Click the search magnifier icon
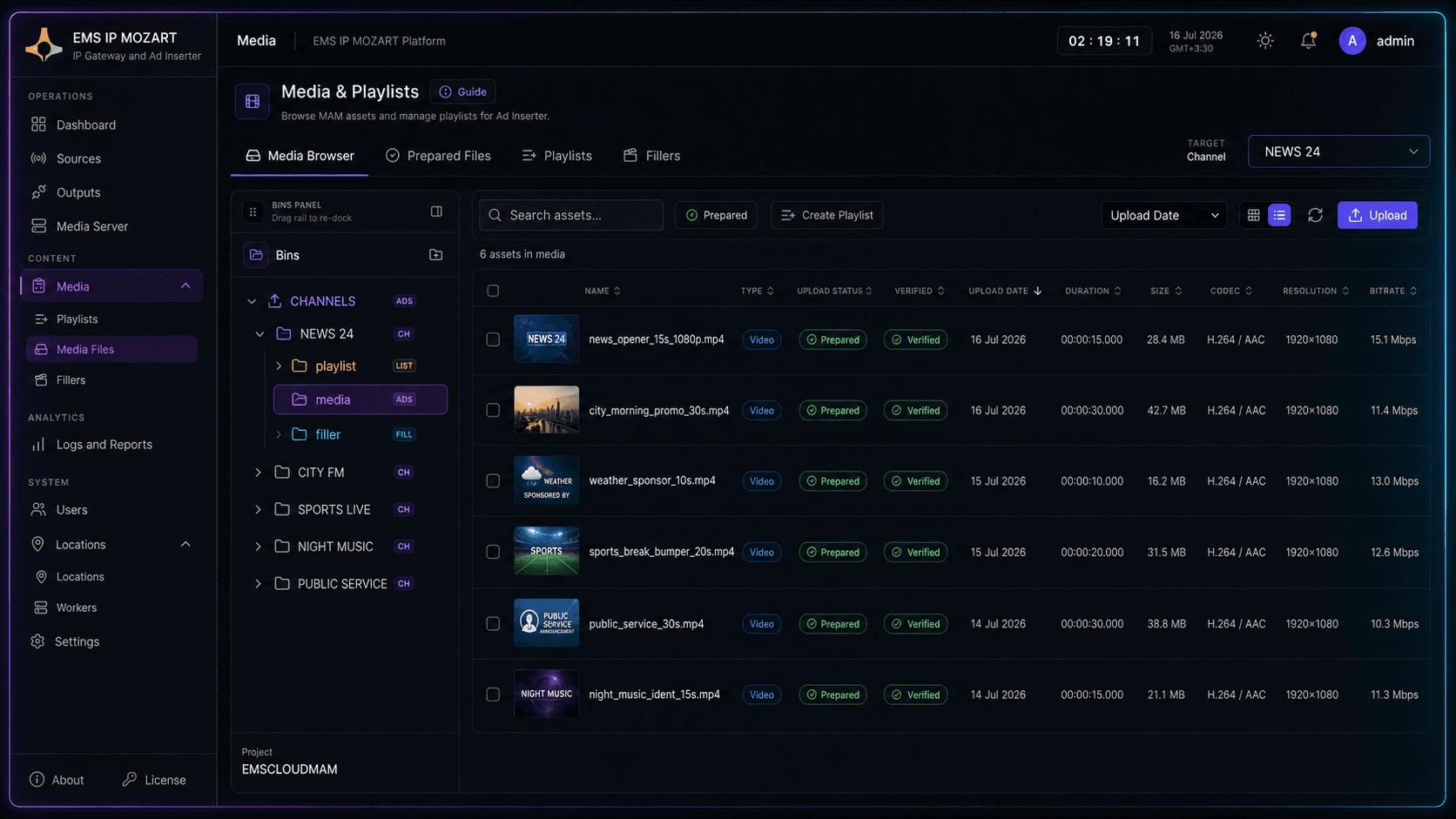The height and width of the screenshot is (819, 1456). pos(495,215)
